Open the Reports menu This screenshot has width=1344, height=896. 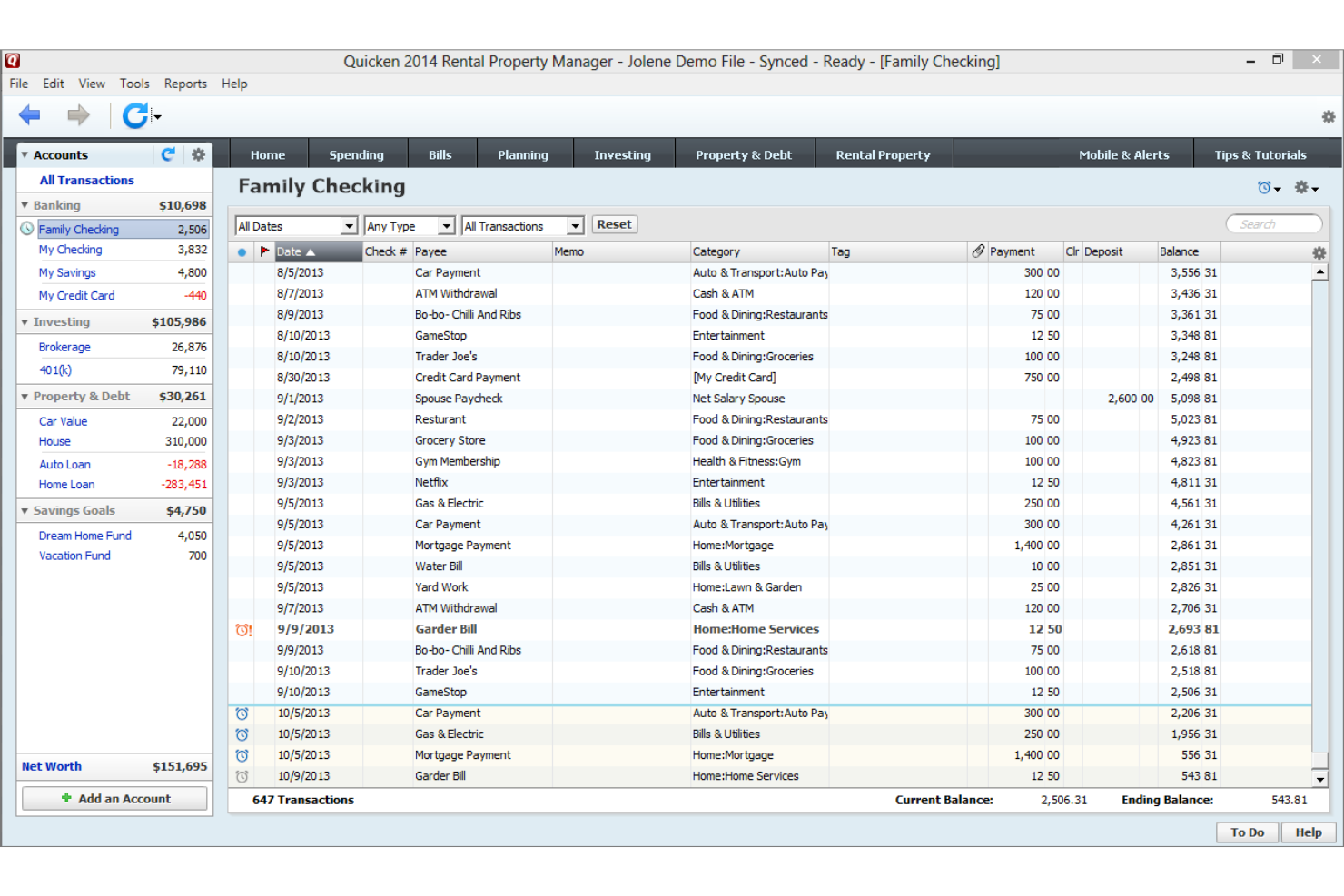(185, 84)
